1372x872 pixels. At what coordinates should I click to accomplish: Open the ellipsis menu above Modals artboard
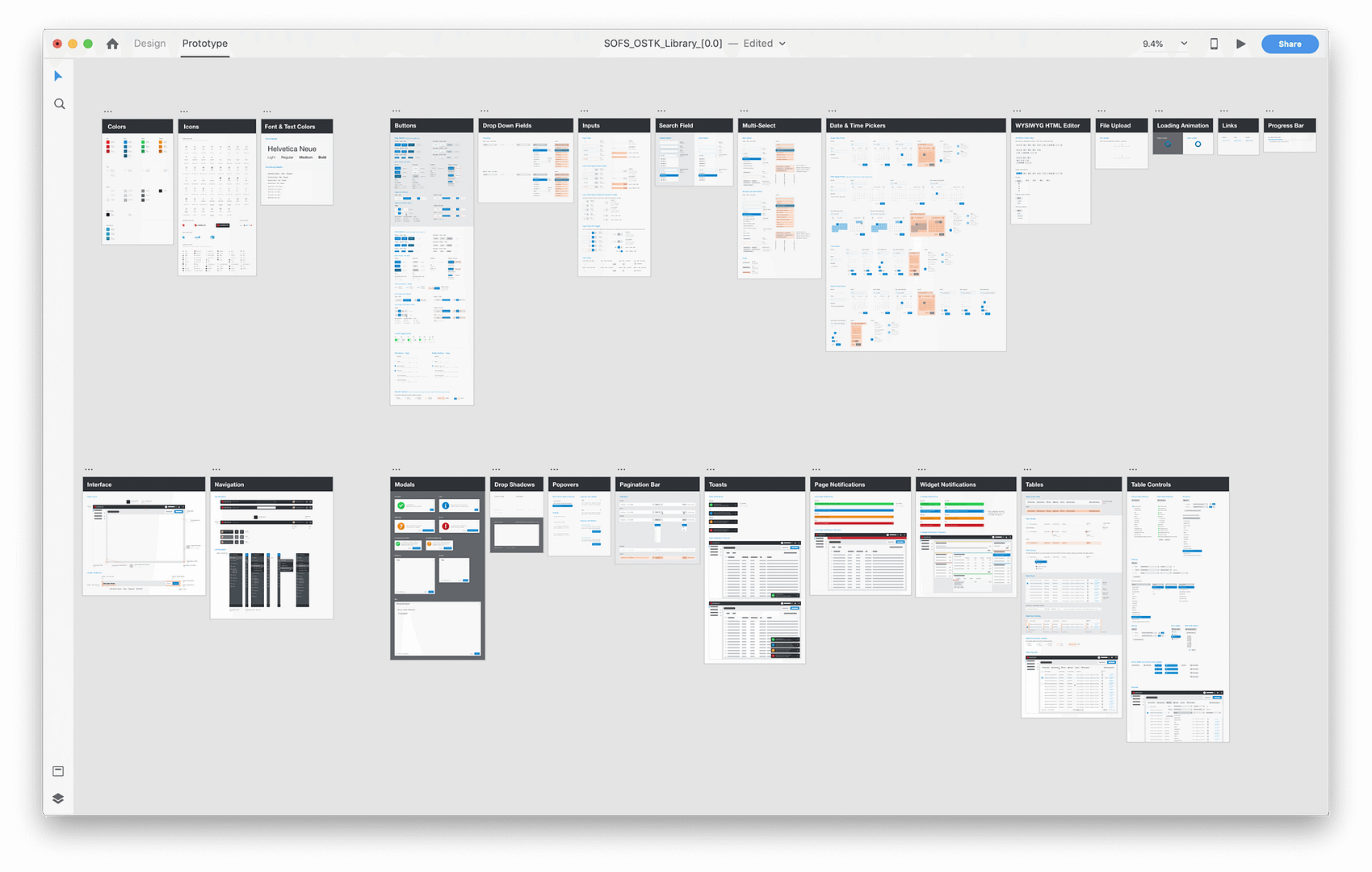click(x=397, y=469)
